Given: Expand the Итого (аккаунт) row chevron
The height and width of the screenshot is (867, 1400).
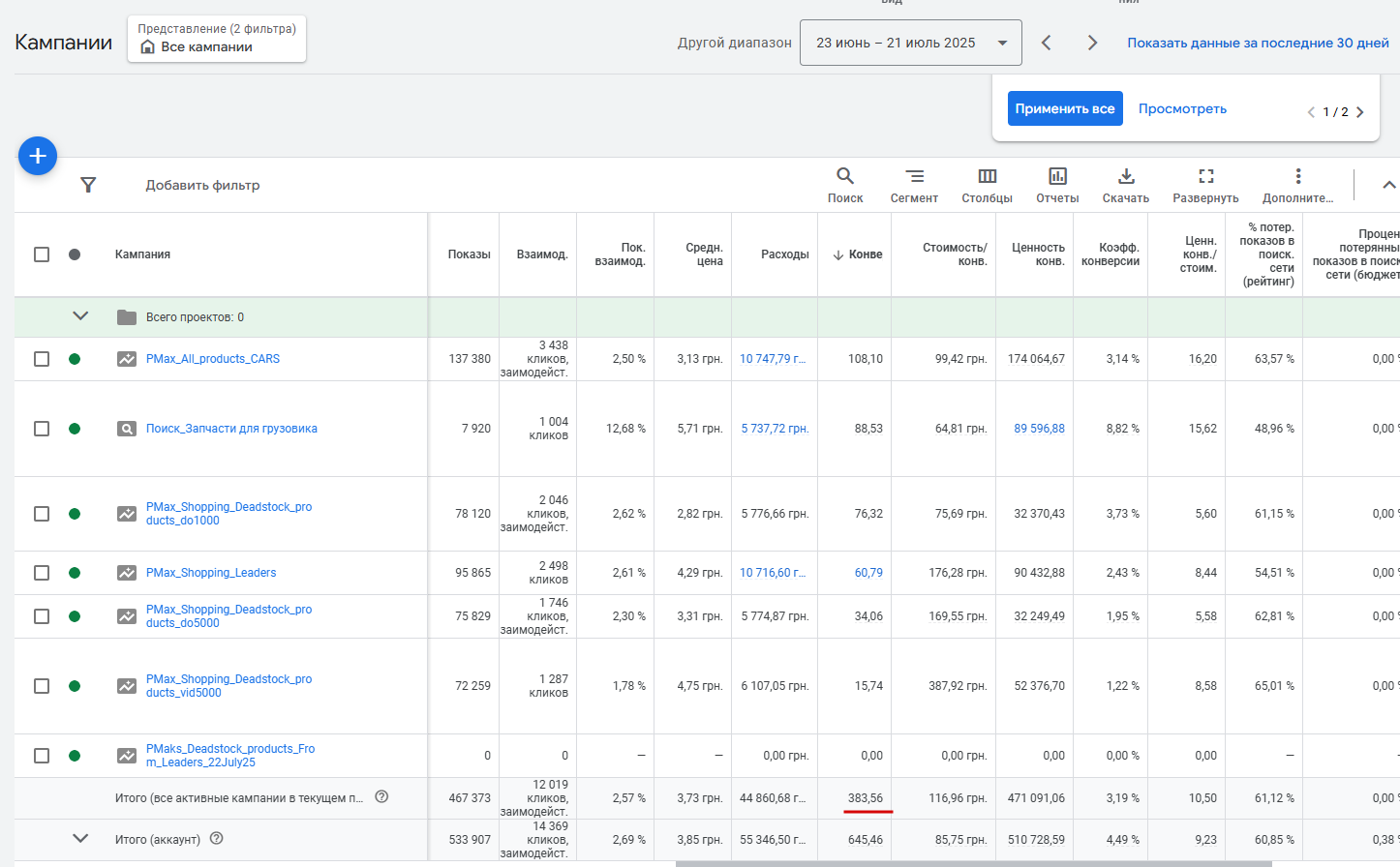Looking at the screenshot, I should pyautogui.click(x=80, y=839).
